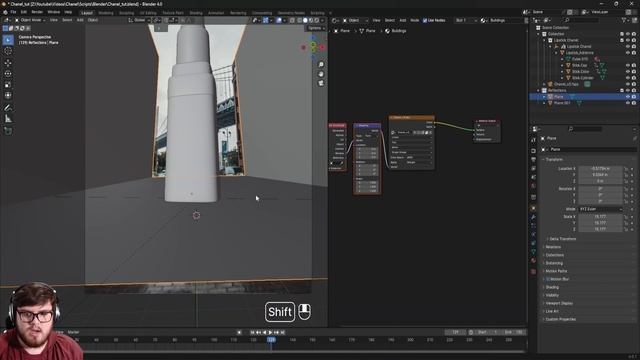
Task: Click the red X axis gizmo ball
Action: (322, 48)
